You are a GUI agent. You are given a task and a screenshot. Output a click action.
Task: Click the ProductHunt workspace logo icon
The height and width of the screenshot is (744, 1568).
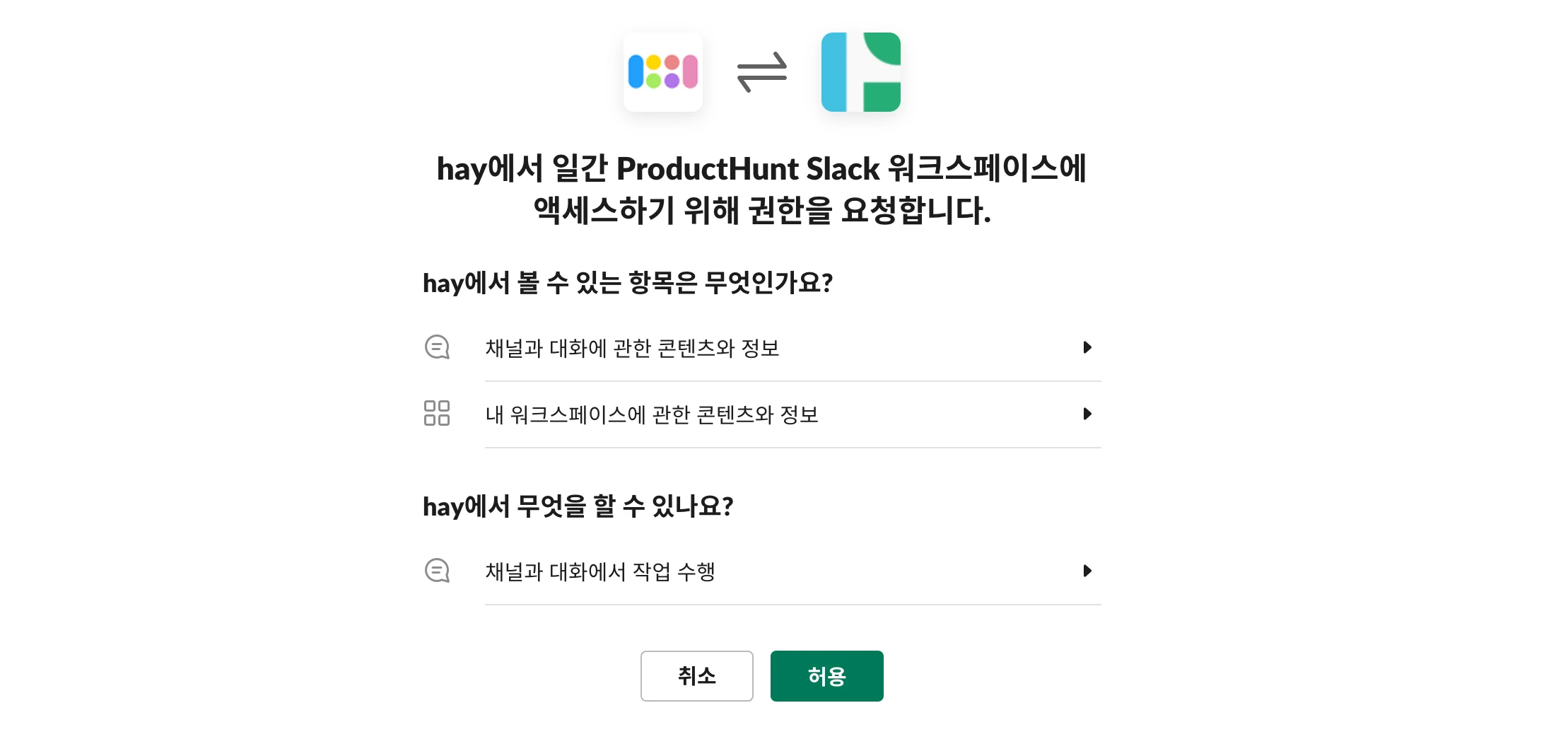pos(861,72)
